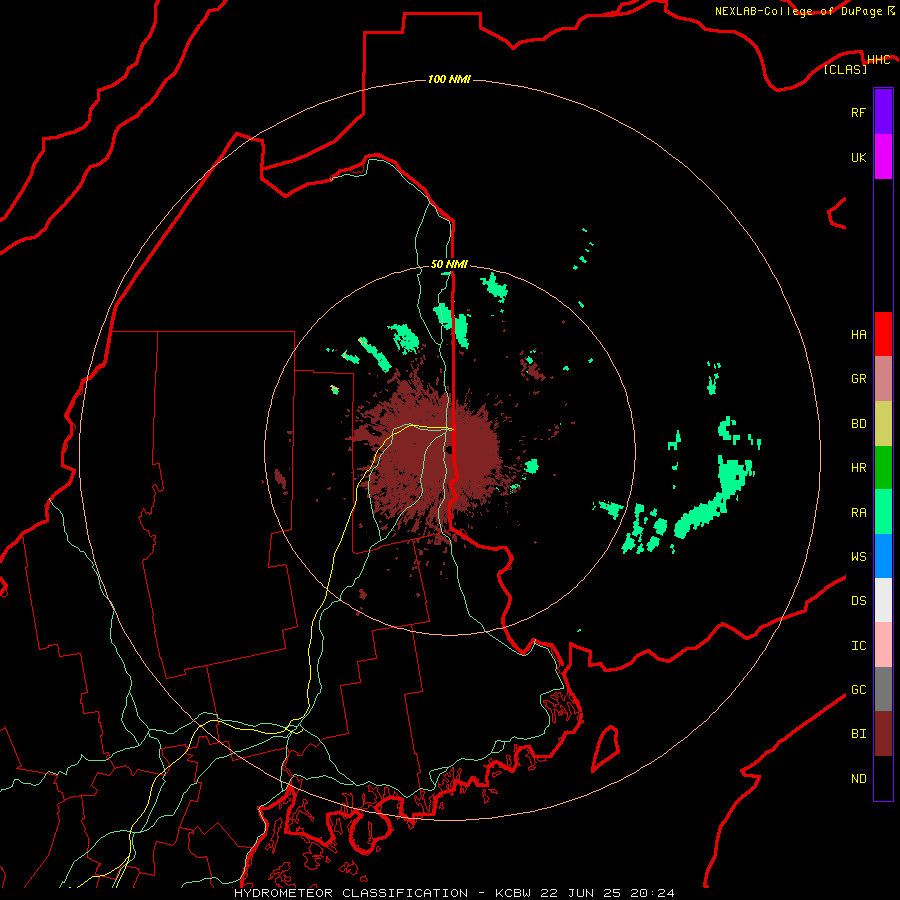900x900 pixels.
Task: Click the RA legend label
Action: pyautogui.click(x=858, y=512)
